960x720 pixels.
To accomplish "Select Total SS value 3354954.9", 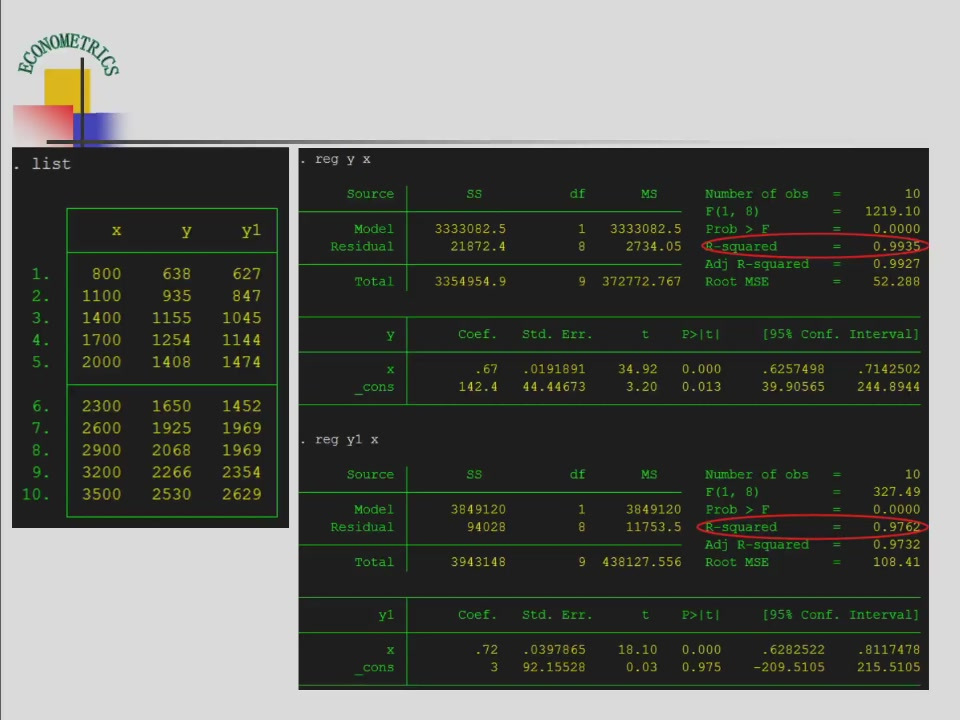I will pos(470,282).
